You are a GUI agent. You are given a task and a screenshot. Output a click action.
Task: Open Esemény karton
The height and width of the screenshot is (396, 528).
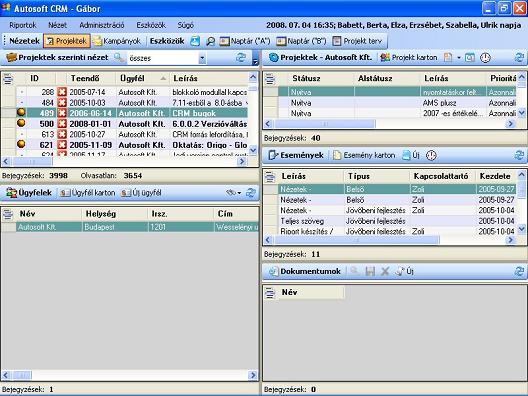click(364, 155)
